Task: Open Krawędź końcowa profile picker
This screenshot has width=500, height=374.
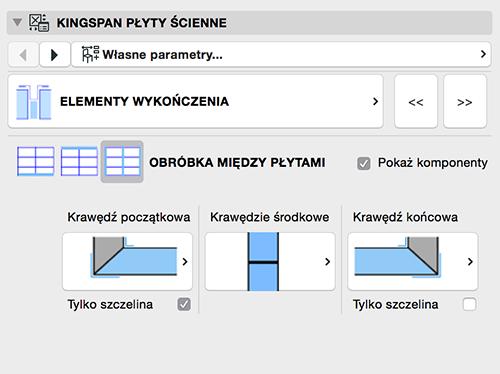Action: click(413, 262)
